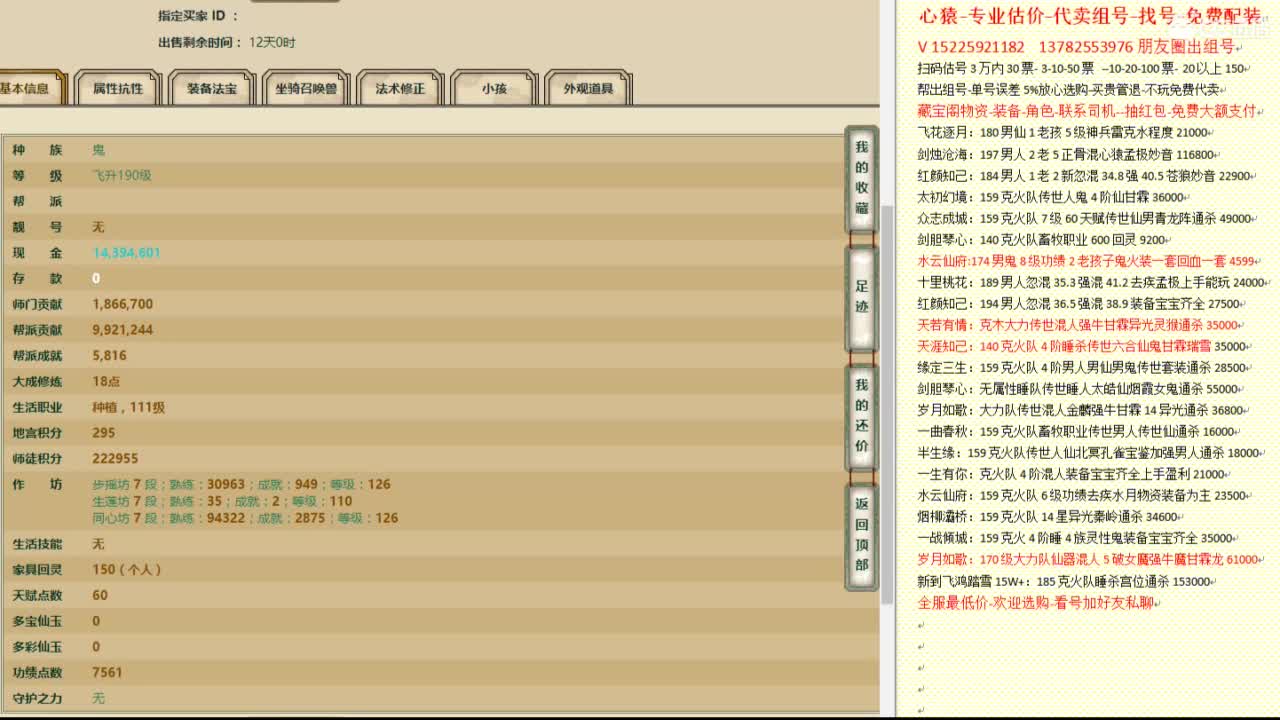This screenshot has width=1280, height=720.
Task: Click 返回顶部 to go back to top
Action: pos(861,527)
